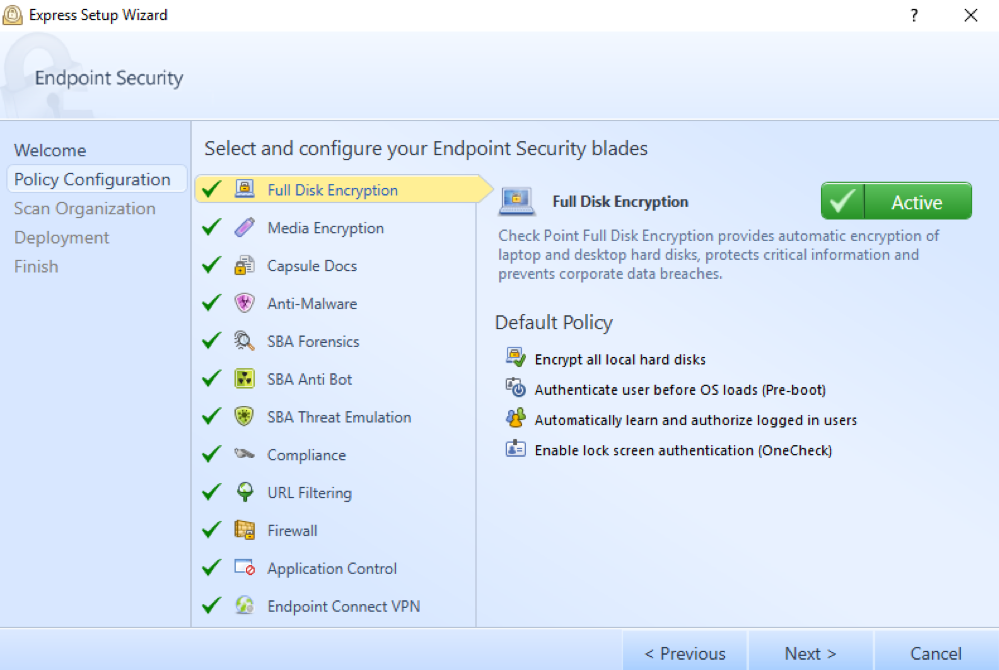The image size is (999, 670).
Task: Click 'Automatically learn and authorize logged in users' text
Action: click(x=696, y=420)
